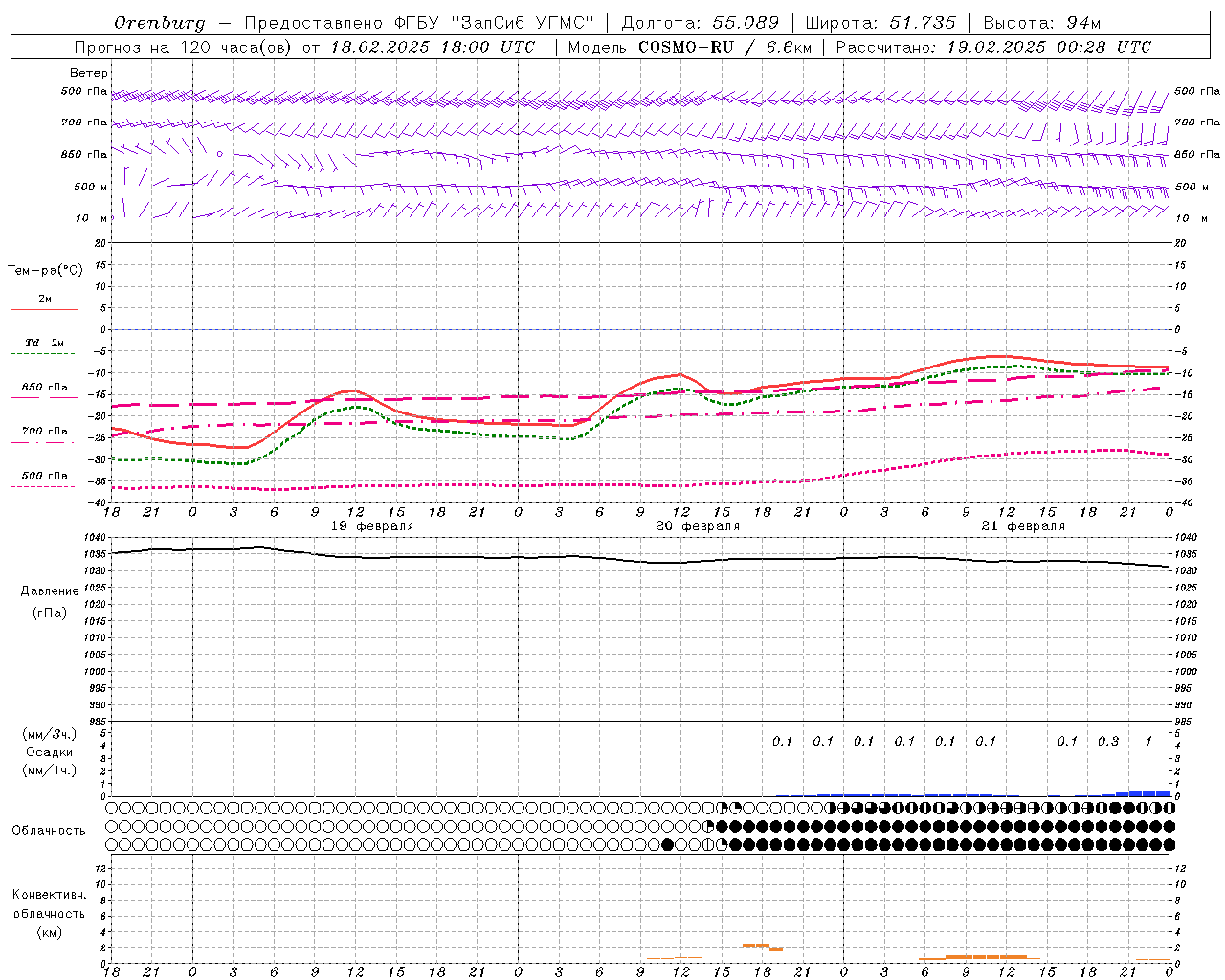Click the 'Высота: 94м' elevation text
This screenshot has height=980, width=1225.
(x=1042, y=23)
